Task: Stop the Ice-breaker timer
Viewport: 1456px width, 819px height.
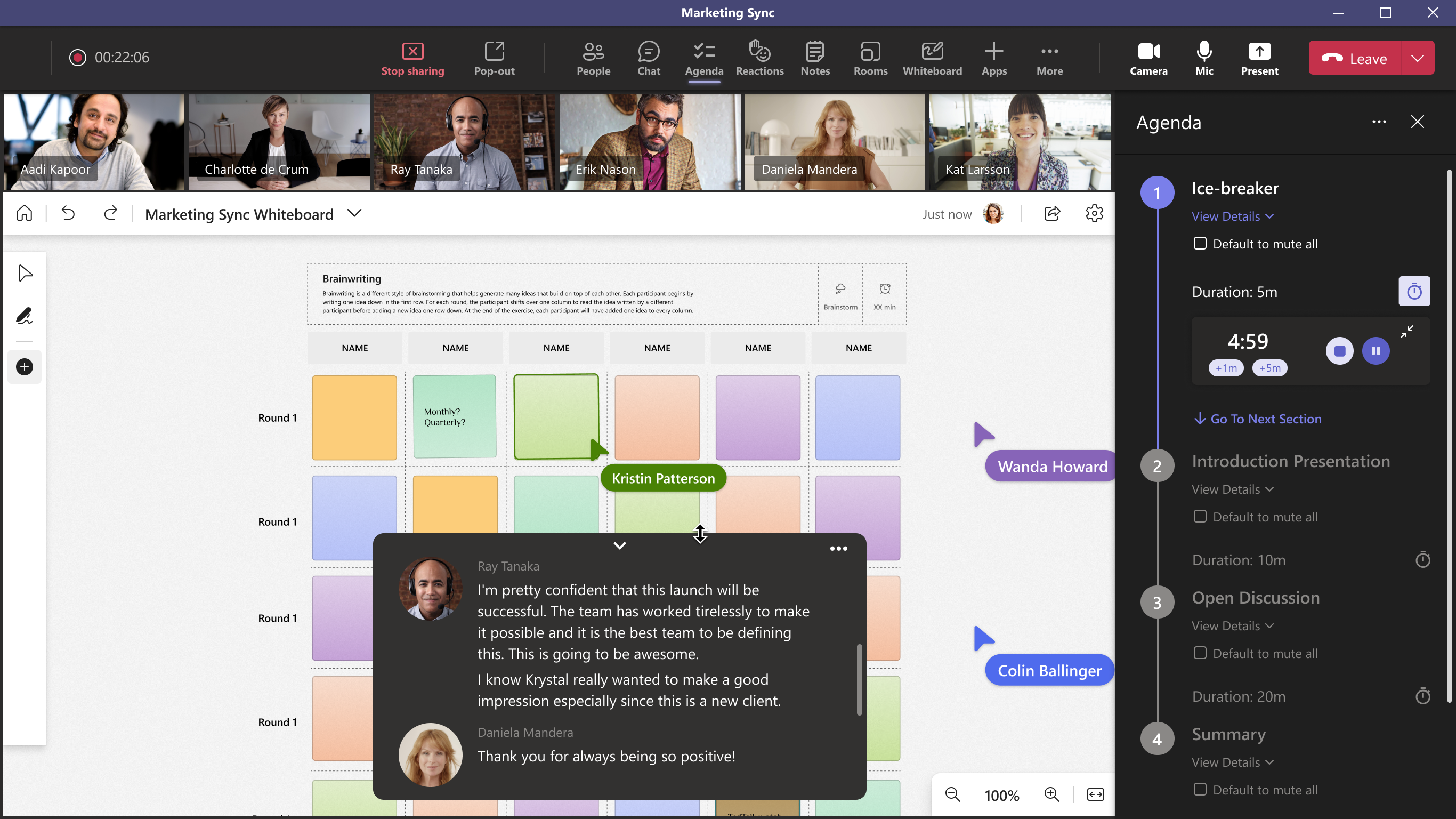Action: pyautogui.click(x=1339, y=351)
